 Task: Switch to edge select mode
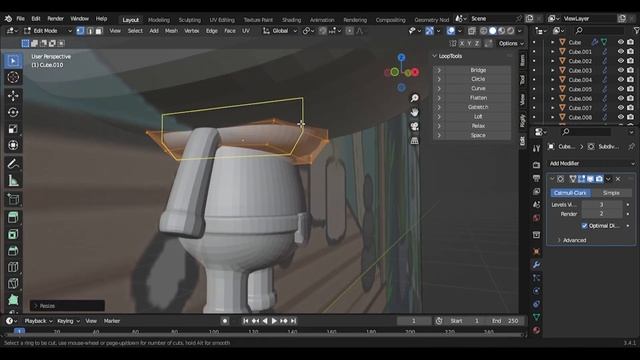coord(90,31)
